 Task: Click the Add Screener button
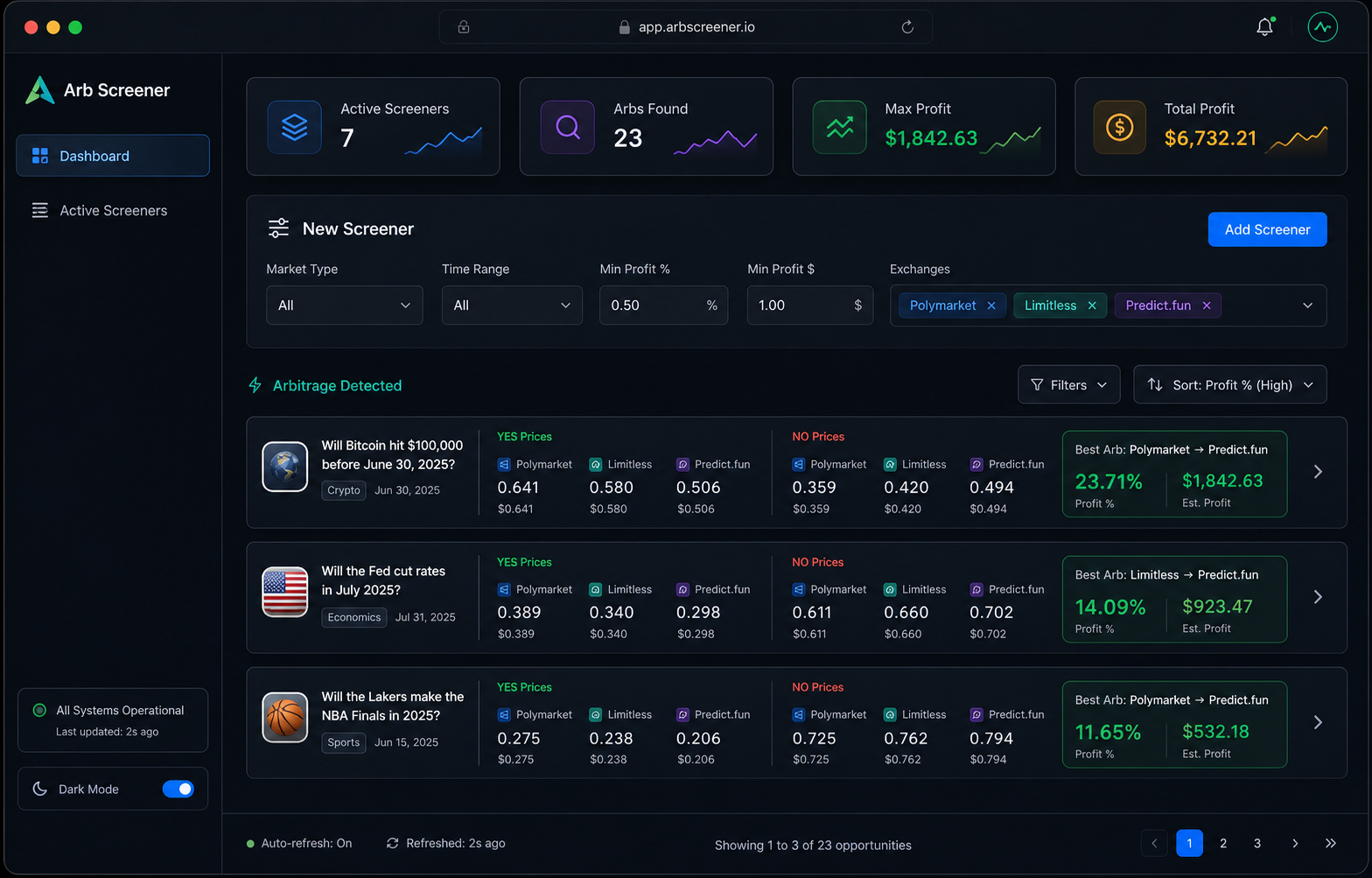click(1267, 229)
